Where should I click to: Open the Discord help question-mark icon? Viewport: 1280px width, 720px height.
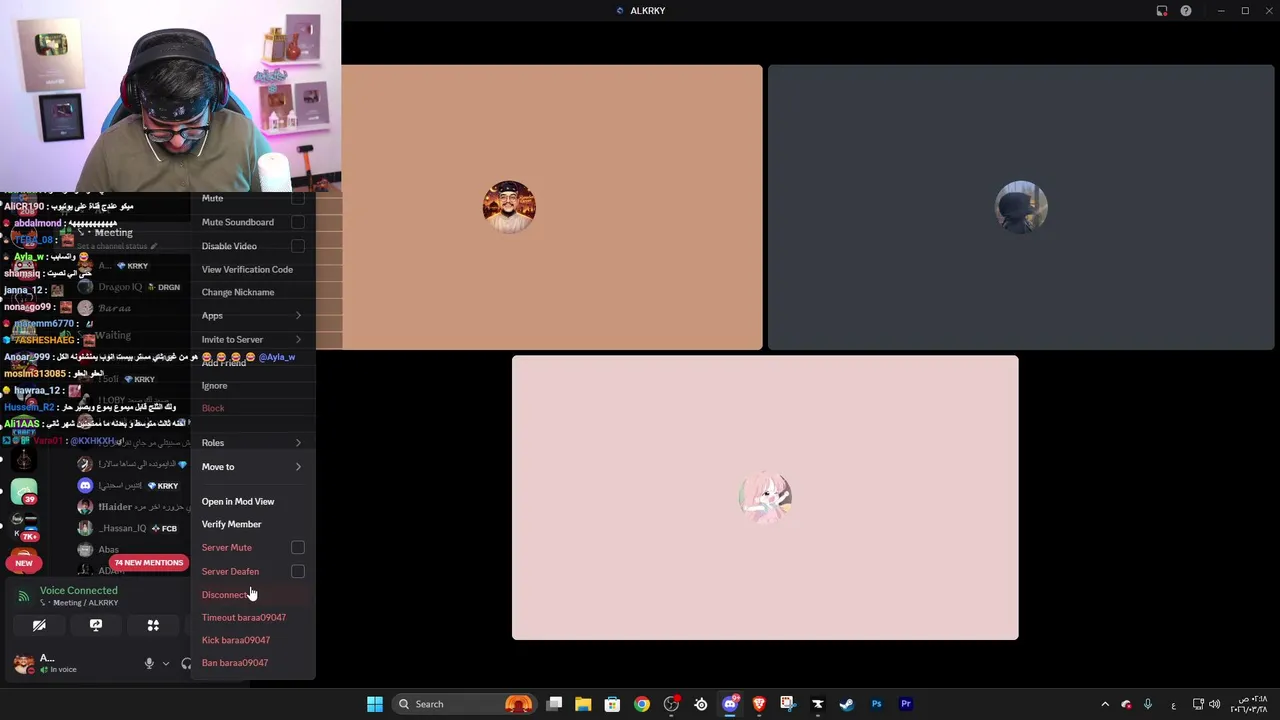click(1186, 11)
